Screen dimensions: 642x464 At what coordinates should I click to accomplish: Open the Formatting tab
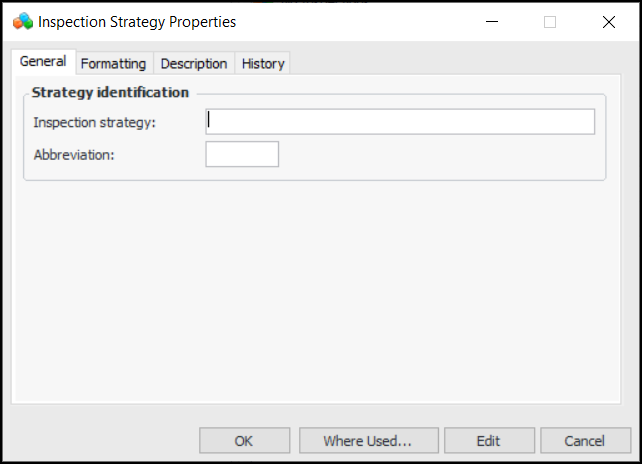(x=113, y=63)
